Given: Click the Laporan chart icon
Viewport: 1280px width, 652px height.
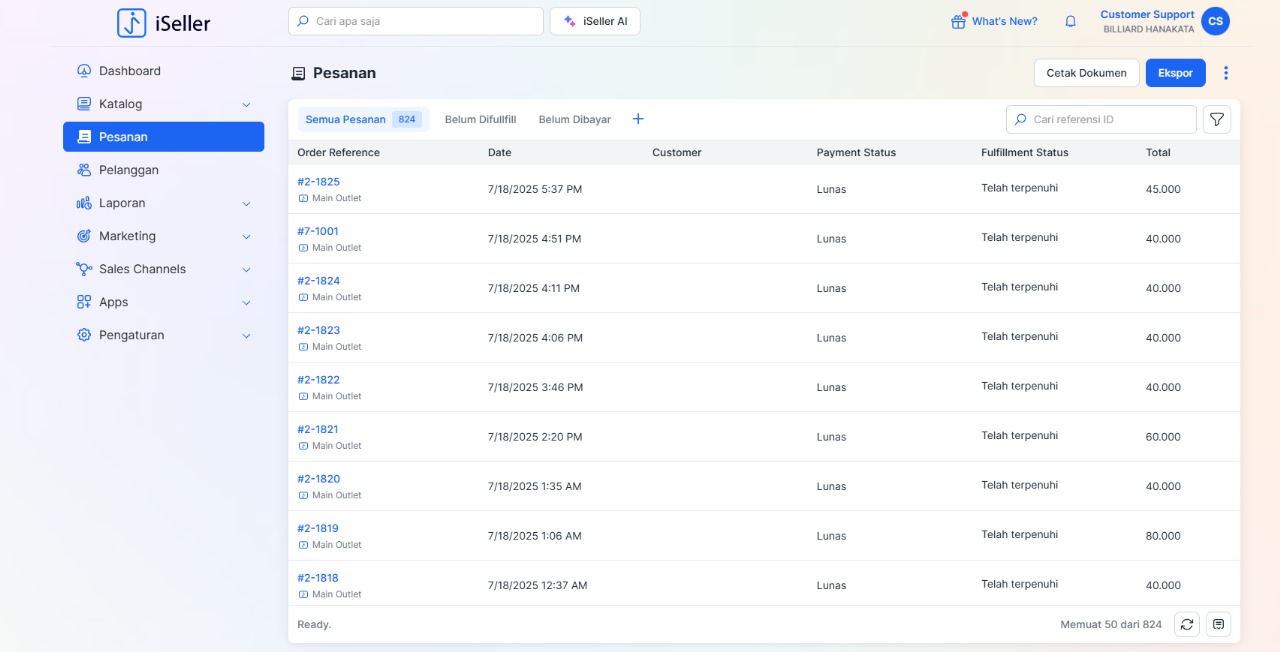Looking at the screenshot, I should point(84,203).
